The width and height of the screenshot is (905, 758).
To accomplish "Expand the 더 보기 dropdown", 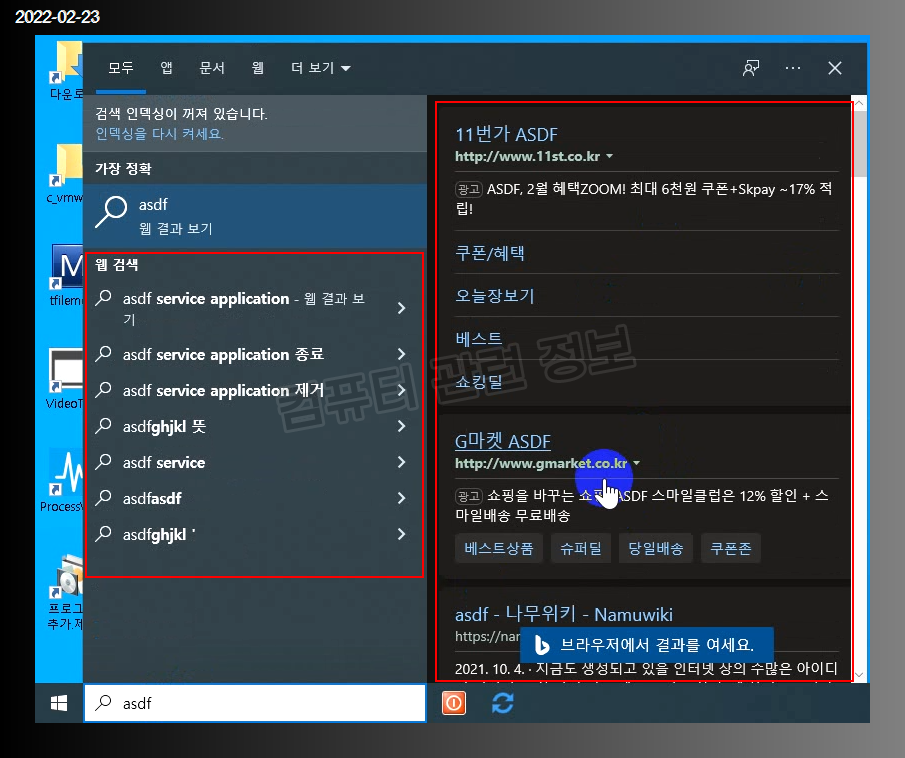I will 320,68.
